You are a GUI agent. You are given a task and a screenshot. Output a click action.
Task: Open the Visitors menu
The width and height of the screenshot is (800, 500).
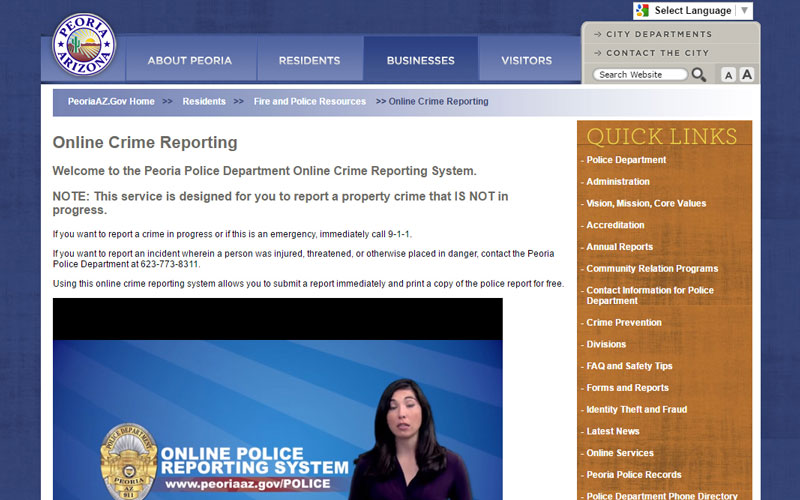tap(527, 60)
